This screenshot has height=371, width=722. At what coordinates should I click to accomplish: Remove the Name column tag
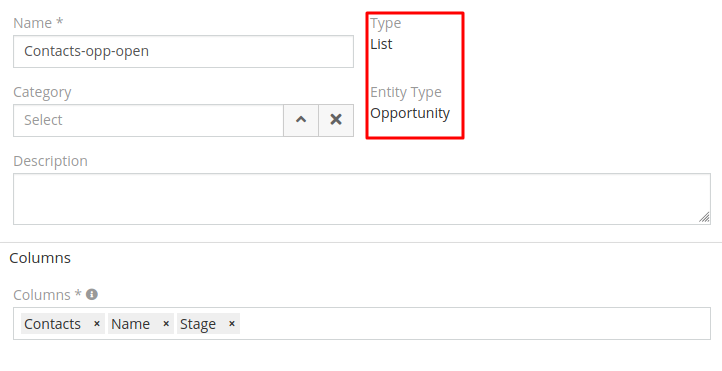coord(166,324)
